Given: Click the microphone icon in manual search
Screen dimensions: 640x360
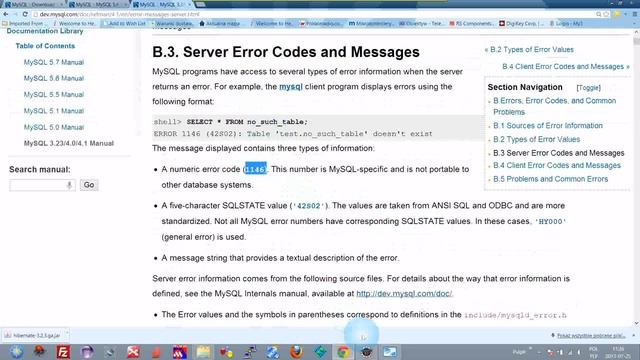Looking at the screenshot, I should click(x=69, y=185).
